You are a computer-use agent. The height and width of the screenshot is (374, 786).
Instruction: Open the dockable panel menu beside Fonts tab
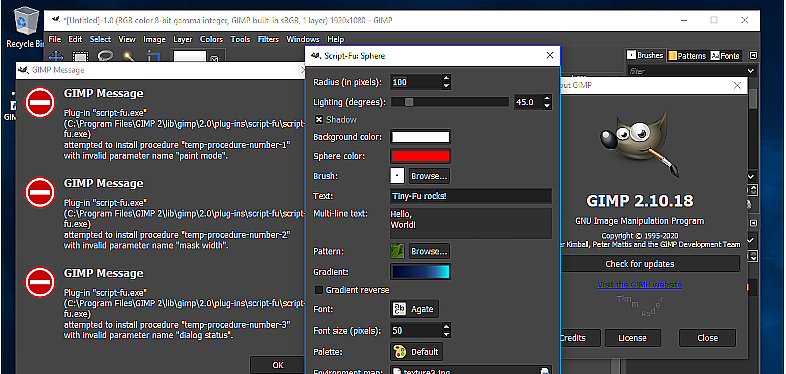tap(753, 56)
